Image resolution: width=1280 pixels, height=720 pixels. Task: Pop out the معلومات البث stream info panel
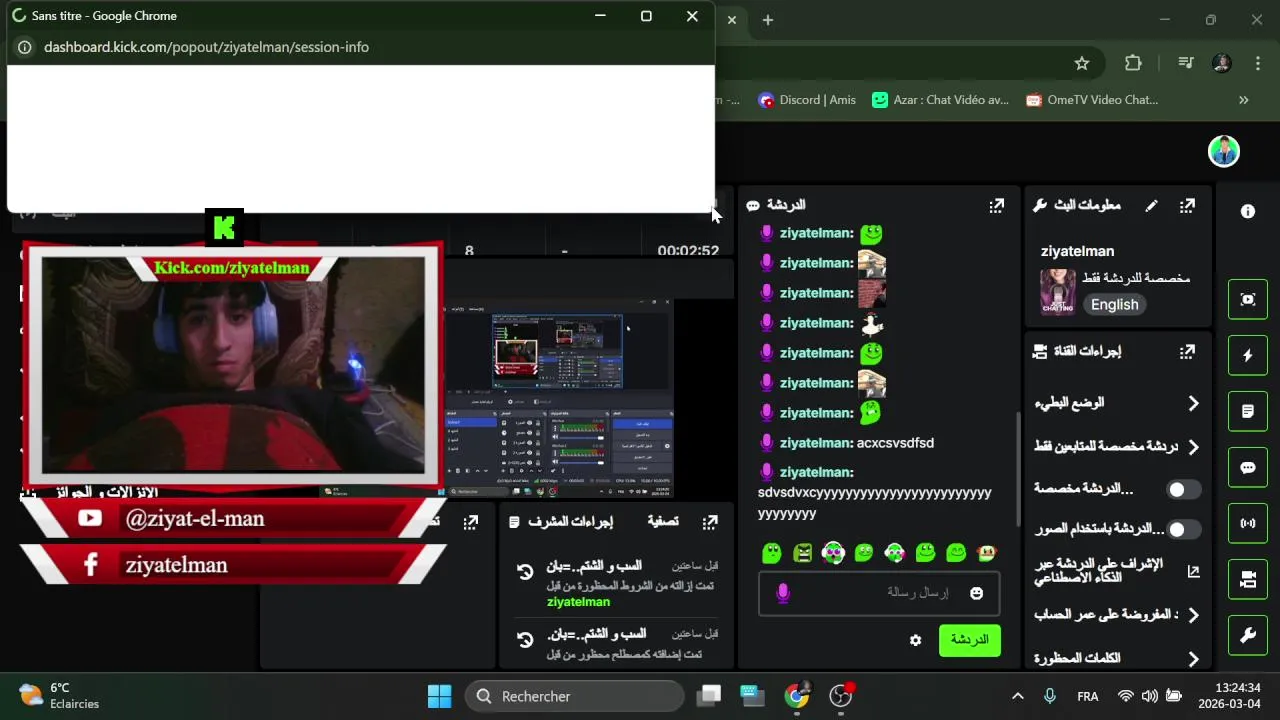point(1187,206)
